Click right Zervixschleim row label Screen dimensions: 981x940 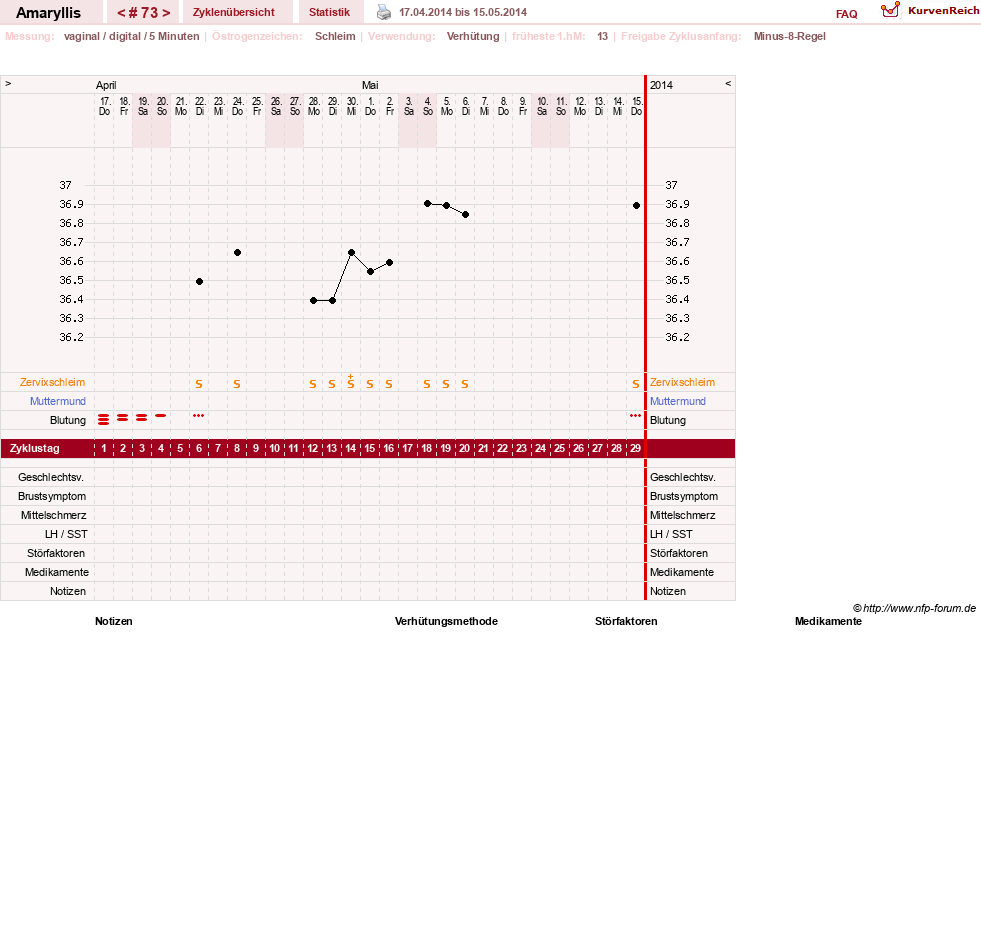pyautogui.click(x=682, y=382)
